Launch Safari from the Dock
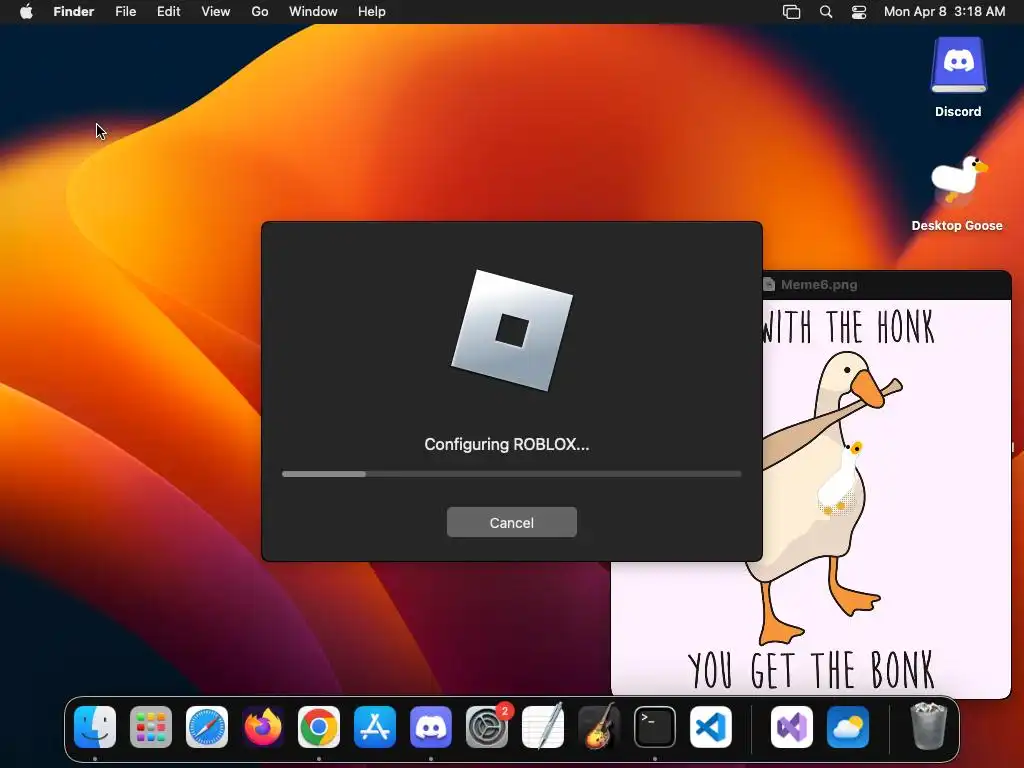1024x768 pixels. (x=207, y=727)
